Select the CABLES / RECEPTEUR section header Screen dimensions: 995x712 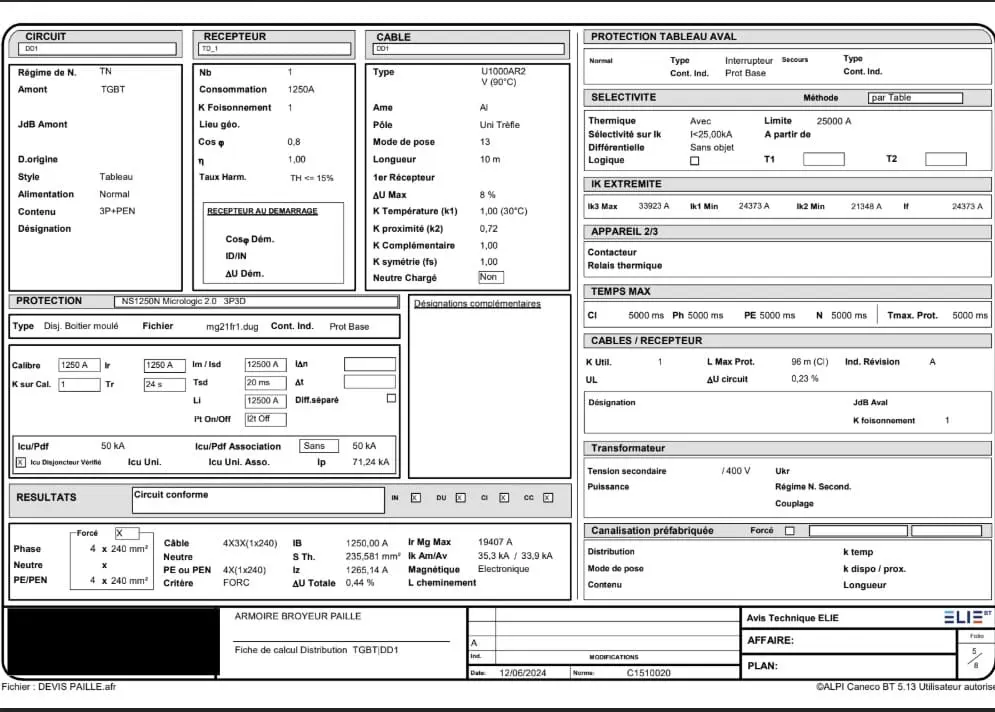coord(787,341)
